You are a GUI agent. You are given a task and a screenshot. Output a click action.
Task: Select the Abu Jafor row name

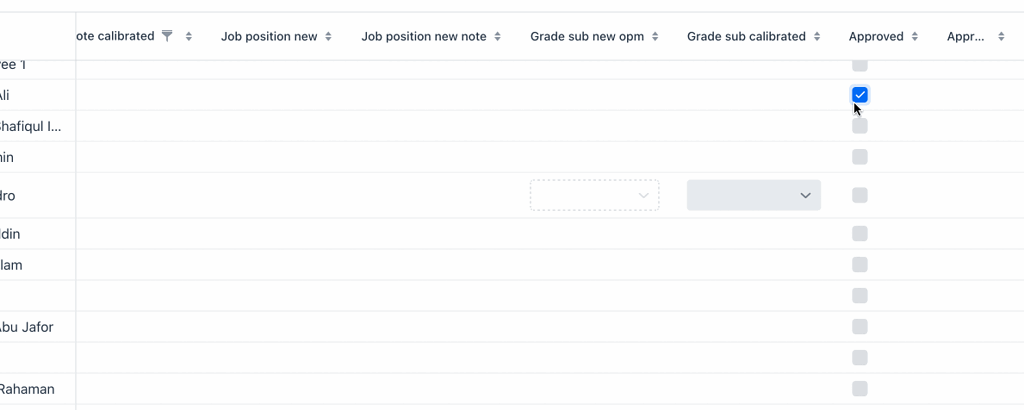pos(25,327)
